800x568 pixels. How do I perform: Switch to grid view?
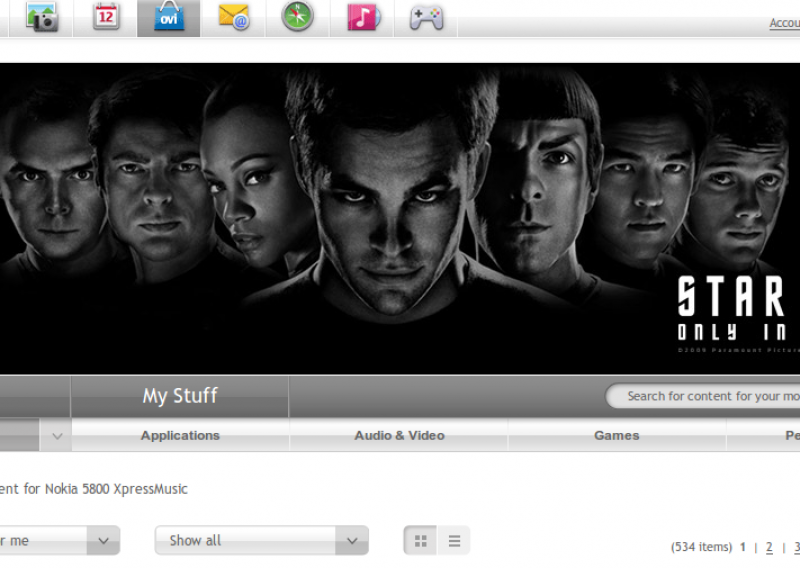coord(420,540)
